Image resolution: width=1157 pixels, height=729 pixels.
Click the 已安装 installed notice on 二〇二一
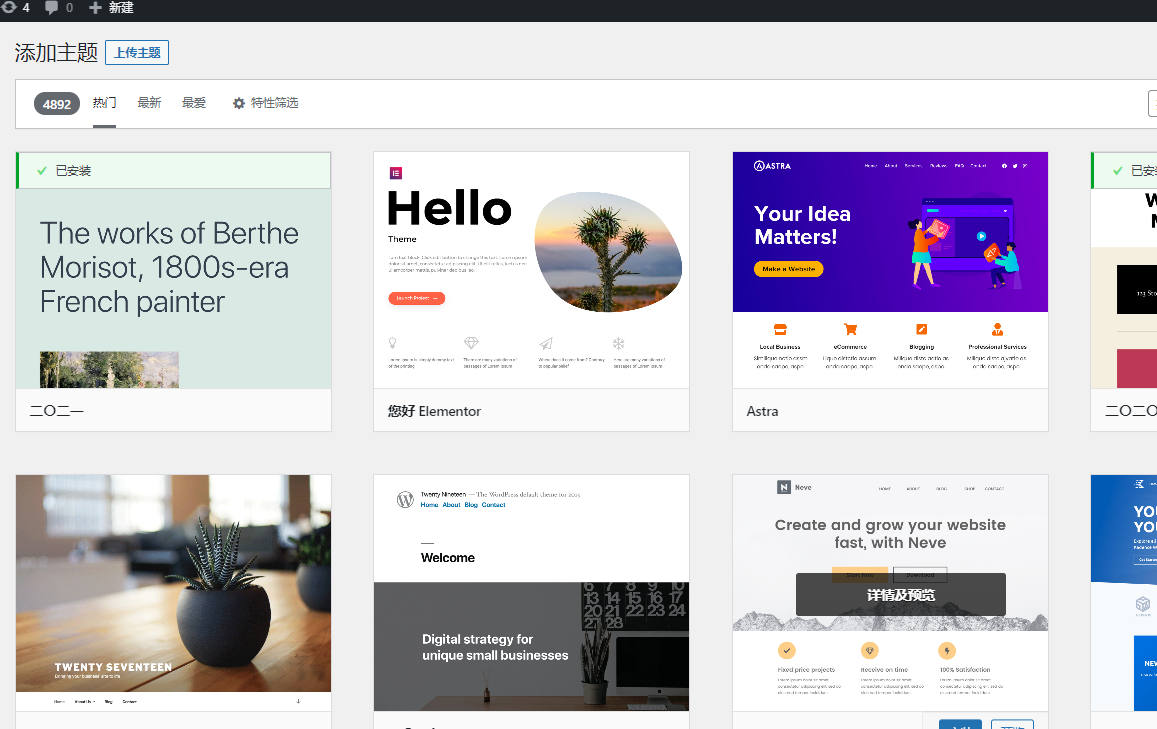[173, 170]
